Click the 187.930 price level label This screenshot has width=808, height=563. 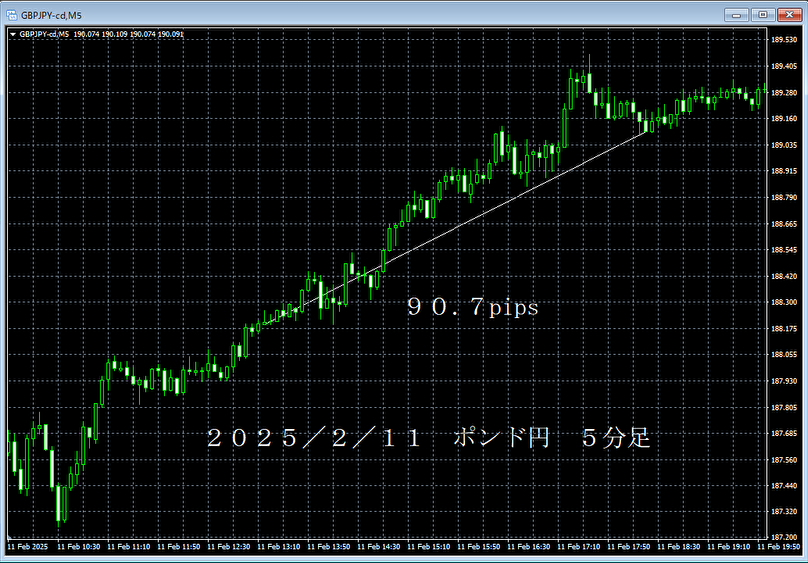point(784,381)
